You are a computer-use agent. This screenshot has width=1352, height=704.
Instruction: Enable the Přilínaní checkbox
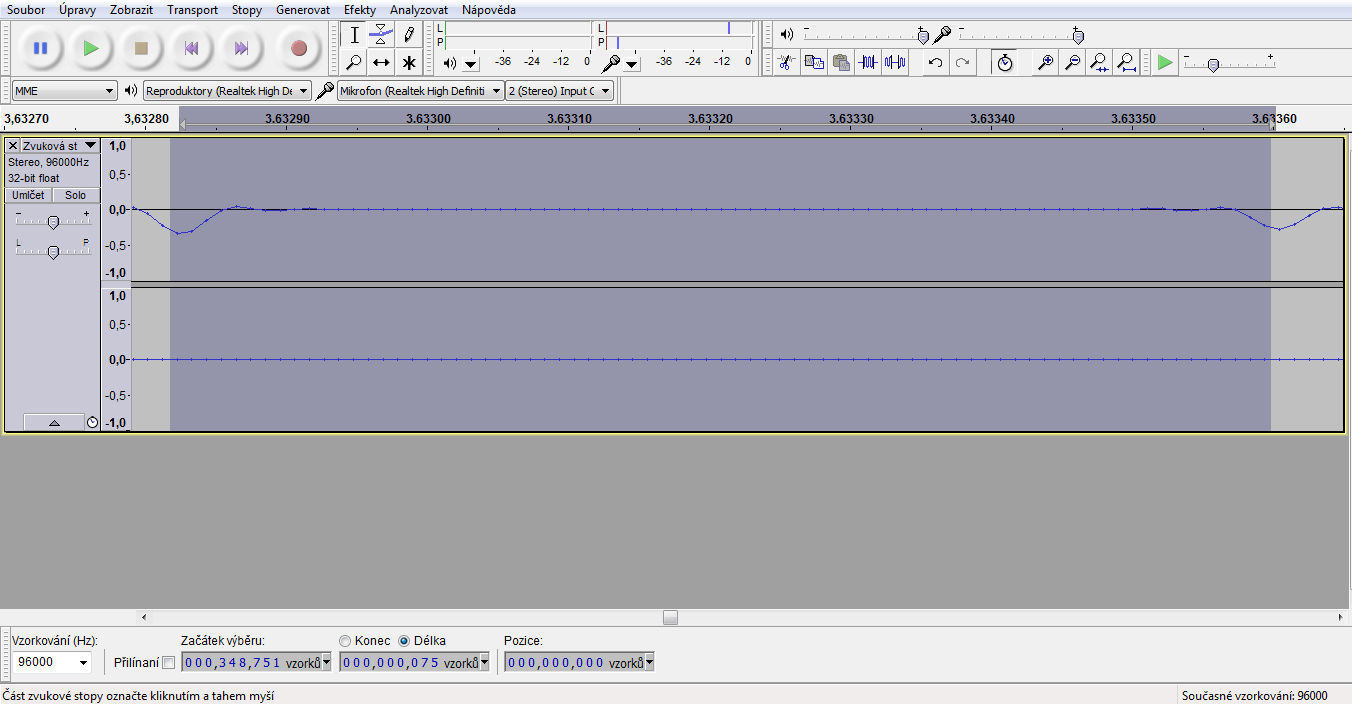(x=168, y=662)
